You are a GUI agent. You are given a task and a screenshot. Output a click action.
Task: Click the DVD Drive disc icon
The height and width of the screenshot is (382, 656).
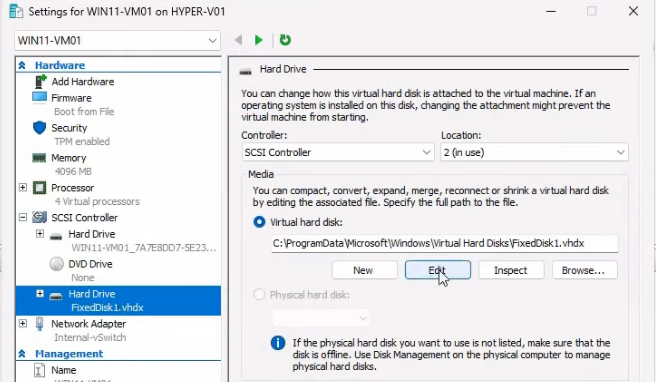[56, 264]
